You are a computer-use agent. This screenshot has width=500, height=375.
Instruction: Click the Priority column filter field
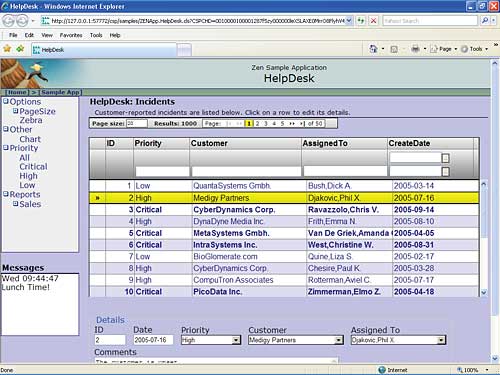tap(162, 172)
